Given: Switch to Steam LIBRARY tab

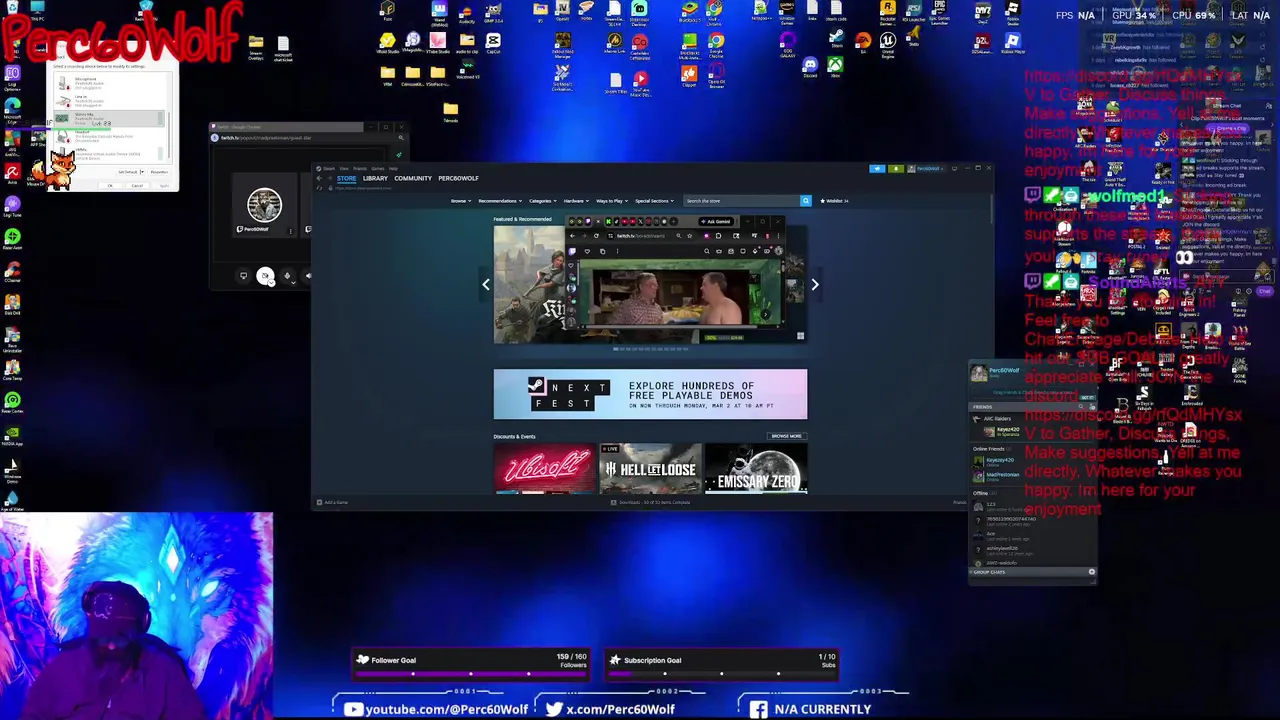Looking at the screenshot, I should pyautogui.click(x=375, y=178).
